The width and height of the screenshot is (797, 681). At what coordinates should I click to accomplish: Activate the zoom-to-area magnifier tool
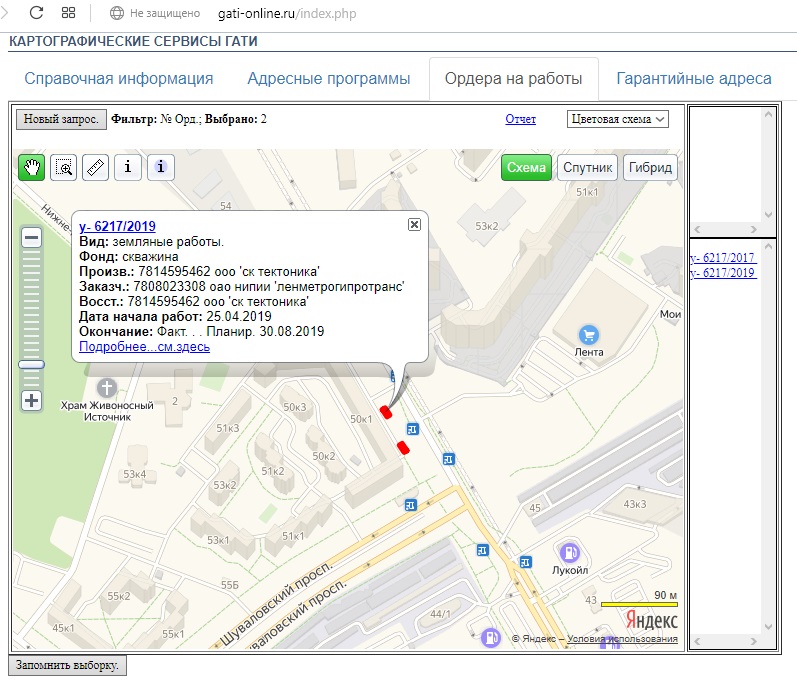pyautogui.click(x=64, y=167)
